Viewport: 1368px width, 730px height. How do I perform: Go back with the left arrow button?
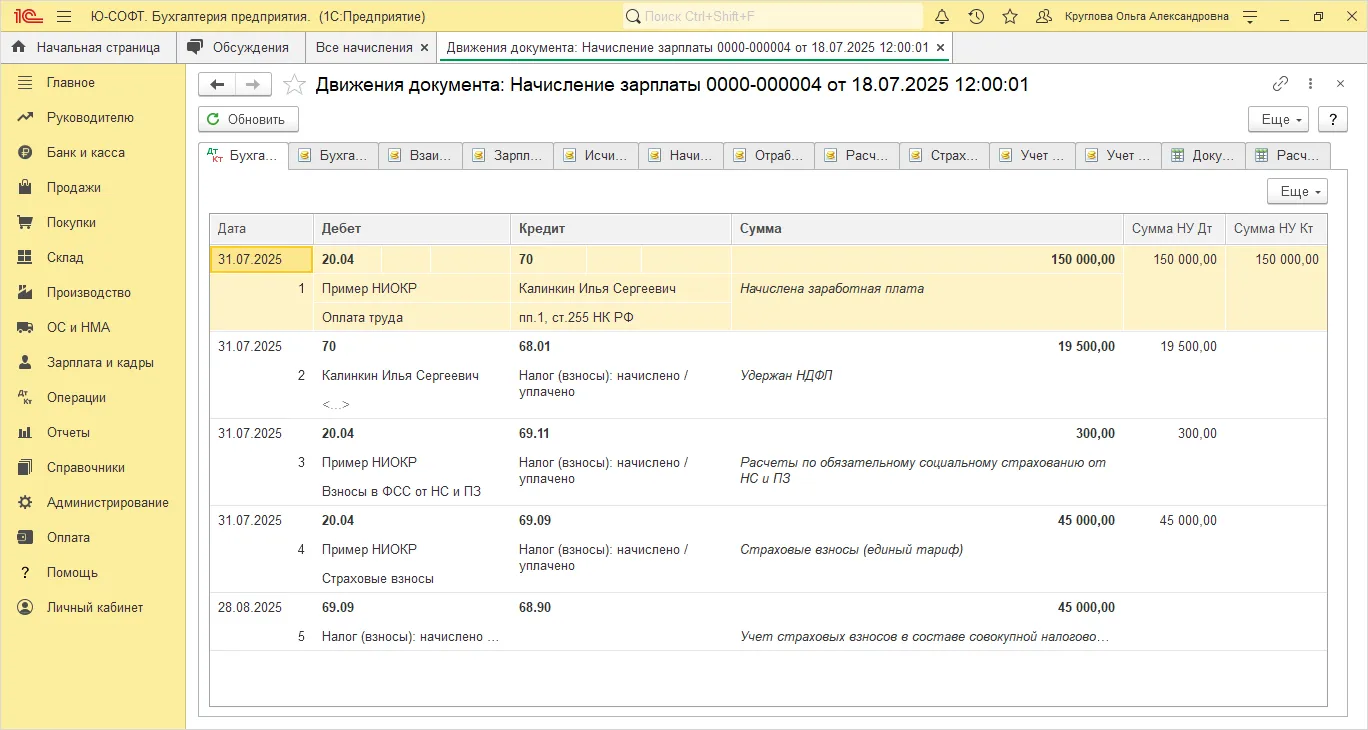coord(217,85)
